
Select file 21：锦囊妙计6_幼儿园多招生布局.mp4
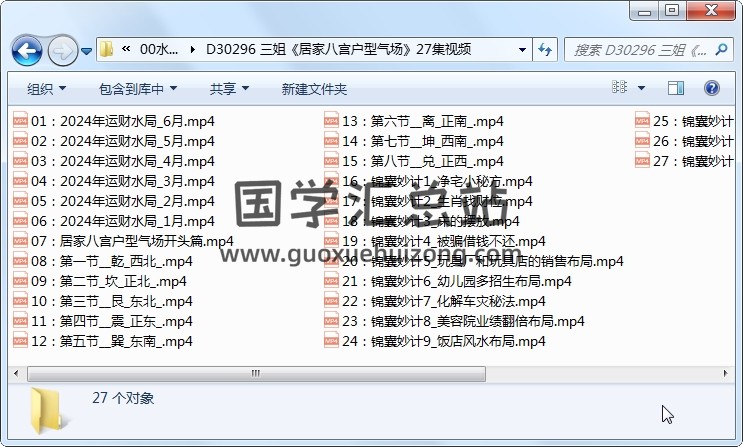point(448,281)
